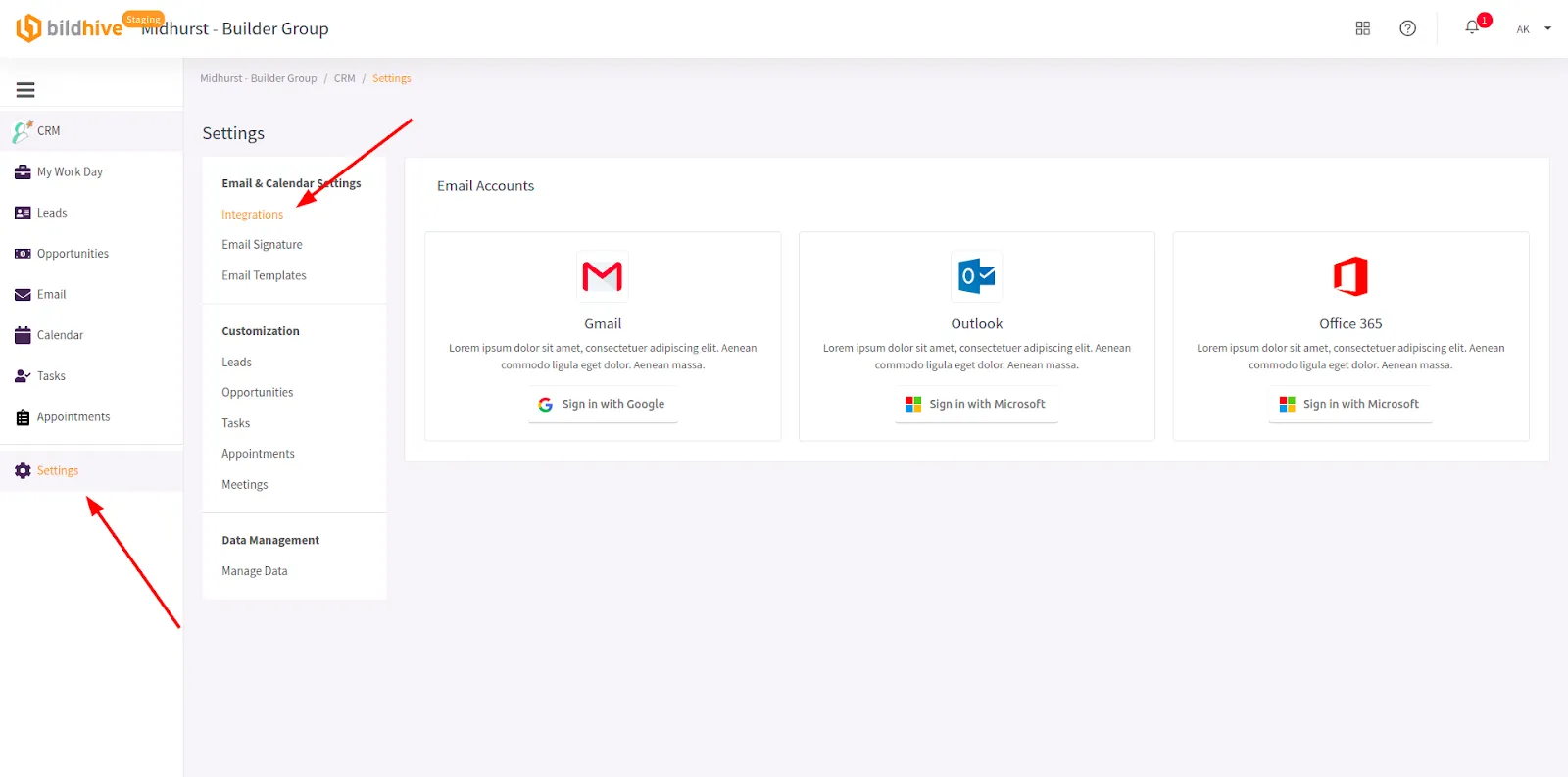Click the bildhive logo
The width and height of the screenshot is (1568, 777).
69,28
